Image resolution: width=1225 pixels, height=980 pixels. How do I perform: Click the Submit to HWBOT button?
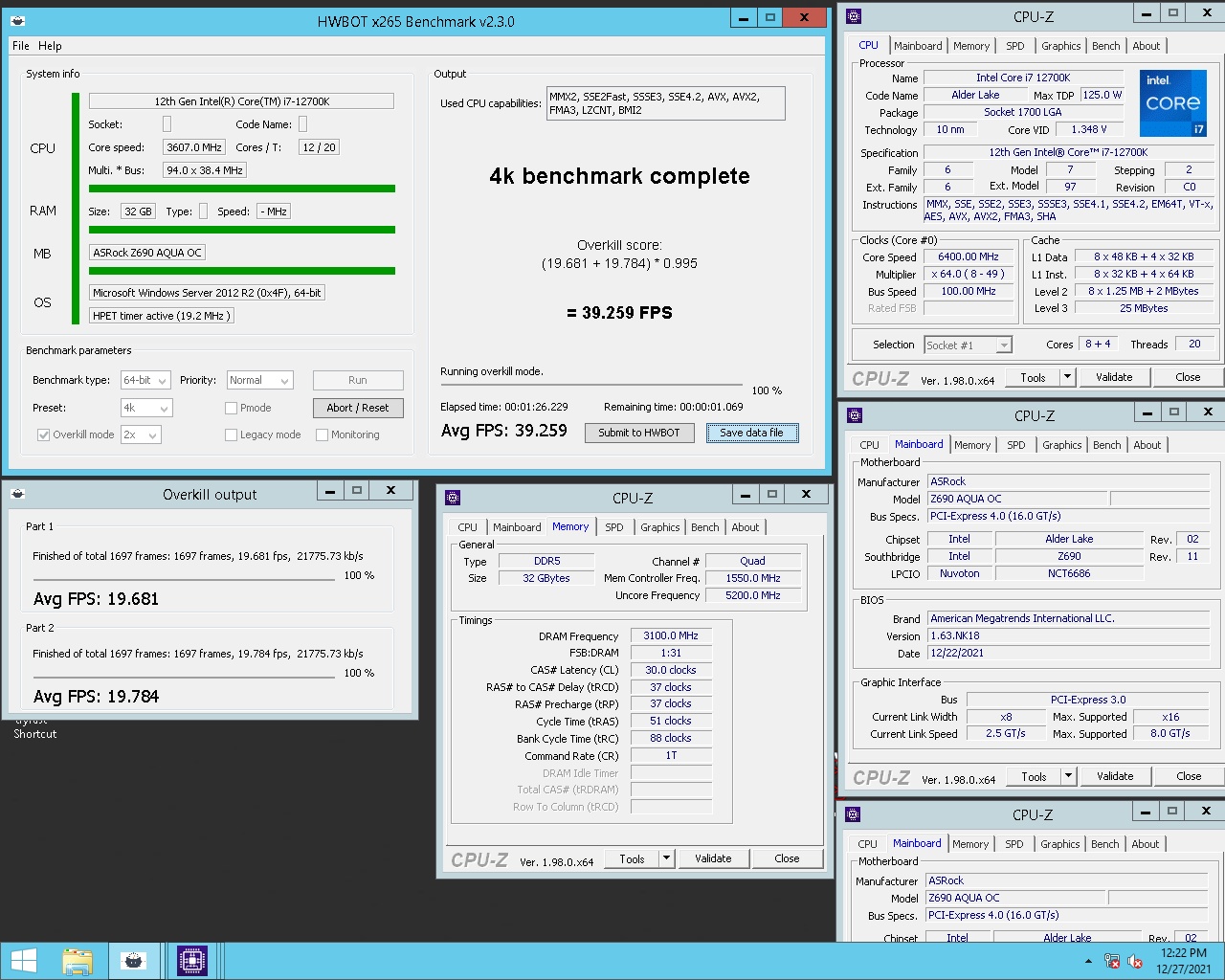coord(639,433)
